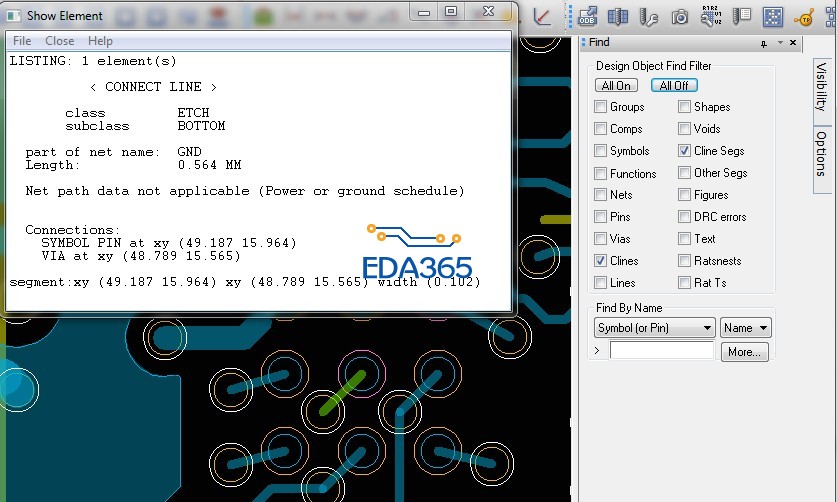Click the 'Find' panel title

click(599, 42)
